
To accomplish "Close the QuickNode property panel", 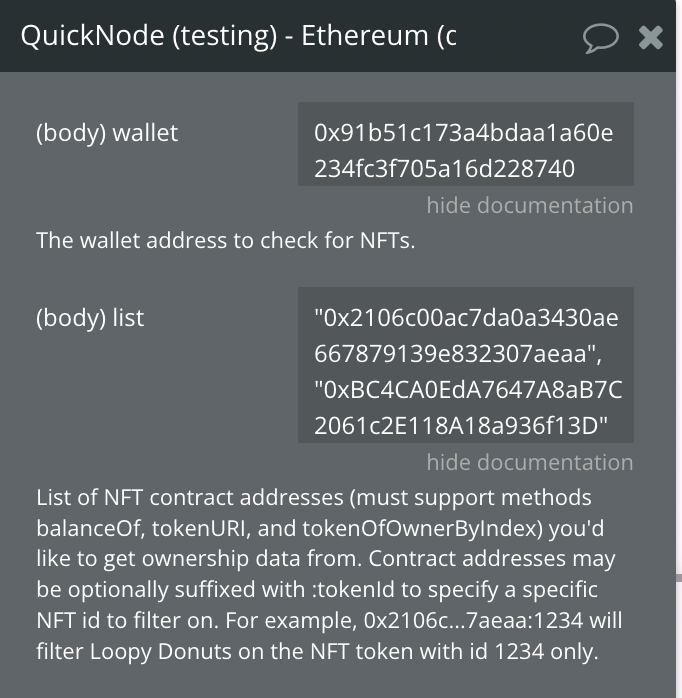I will tap(651, 38).
